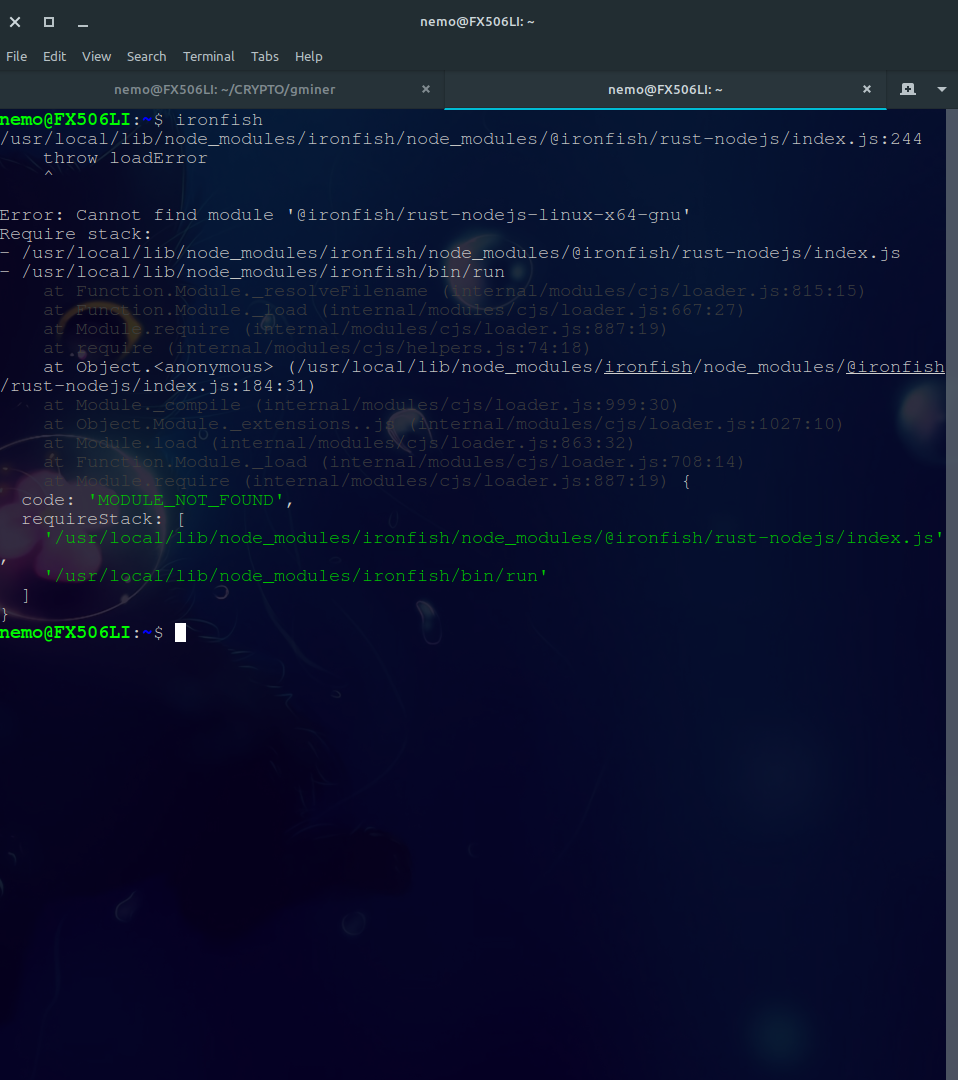Screen dimensions: 958x1080
Task: Click the terminal vertical scrollbar
Action: [952, 594]
